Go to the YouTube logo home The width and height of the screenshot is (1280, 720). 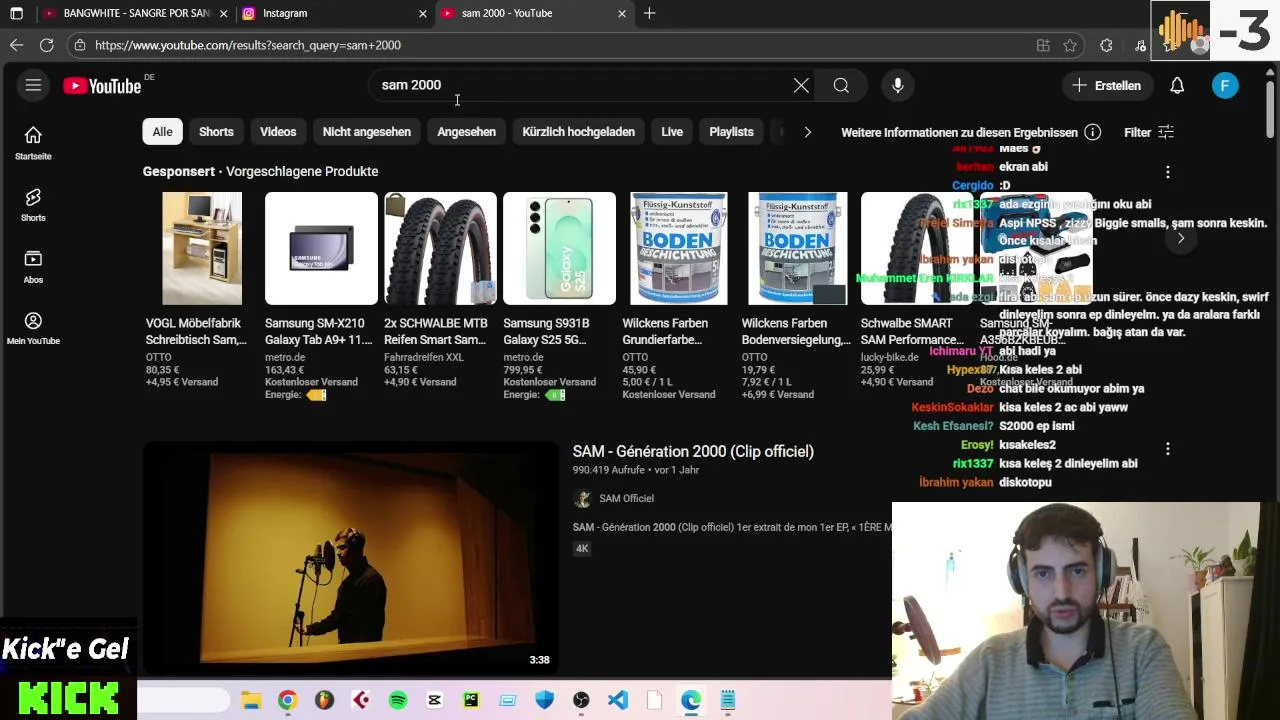(x=102, y=86)
